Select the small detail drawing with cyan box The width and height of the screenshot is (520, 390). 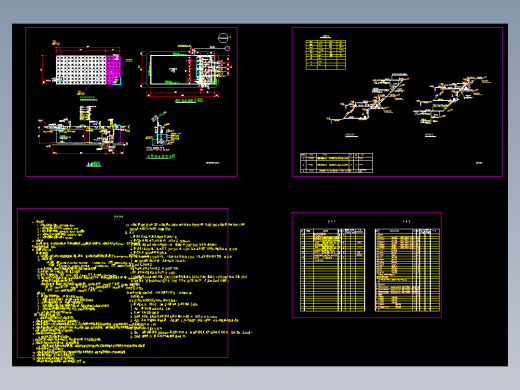pyautogui.click(x=163, y=132)
